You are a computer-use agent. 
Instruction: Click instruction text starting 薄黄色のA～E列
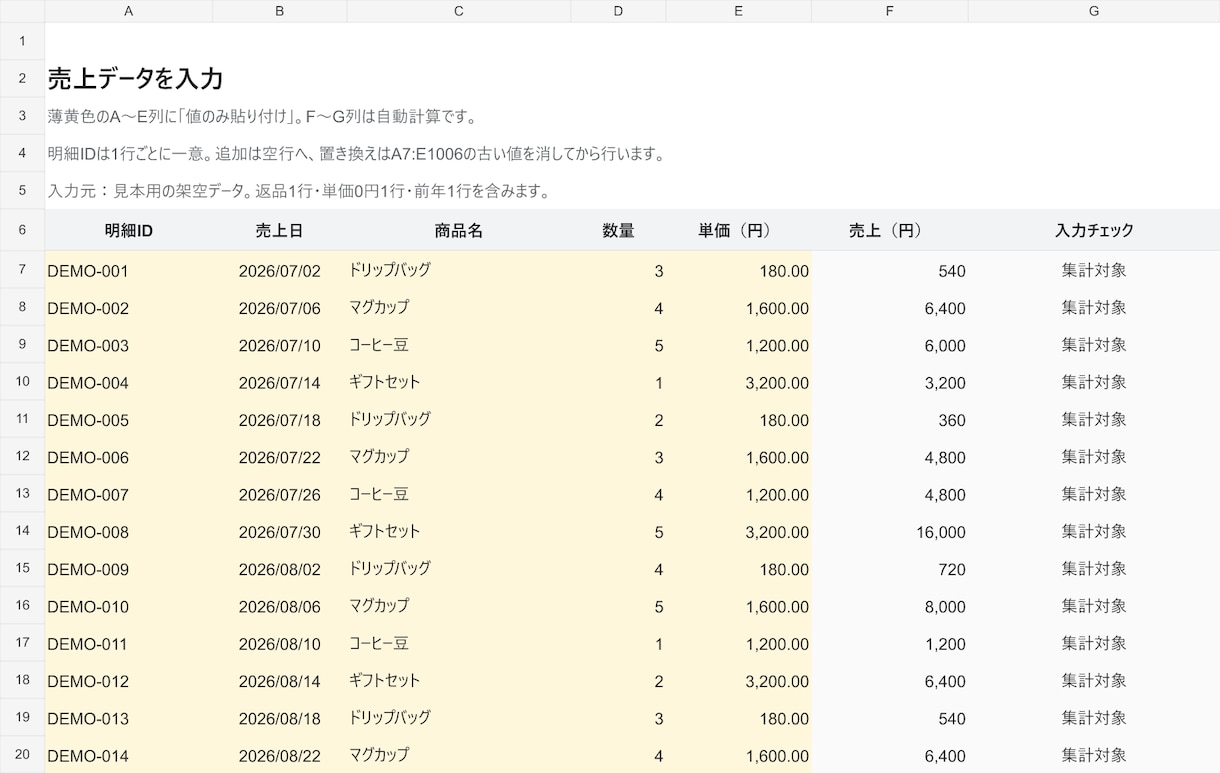click(x=262, y=116)
